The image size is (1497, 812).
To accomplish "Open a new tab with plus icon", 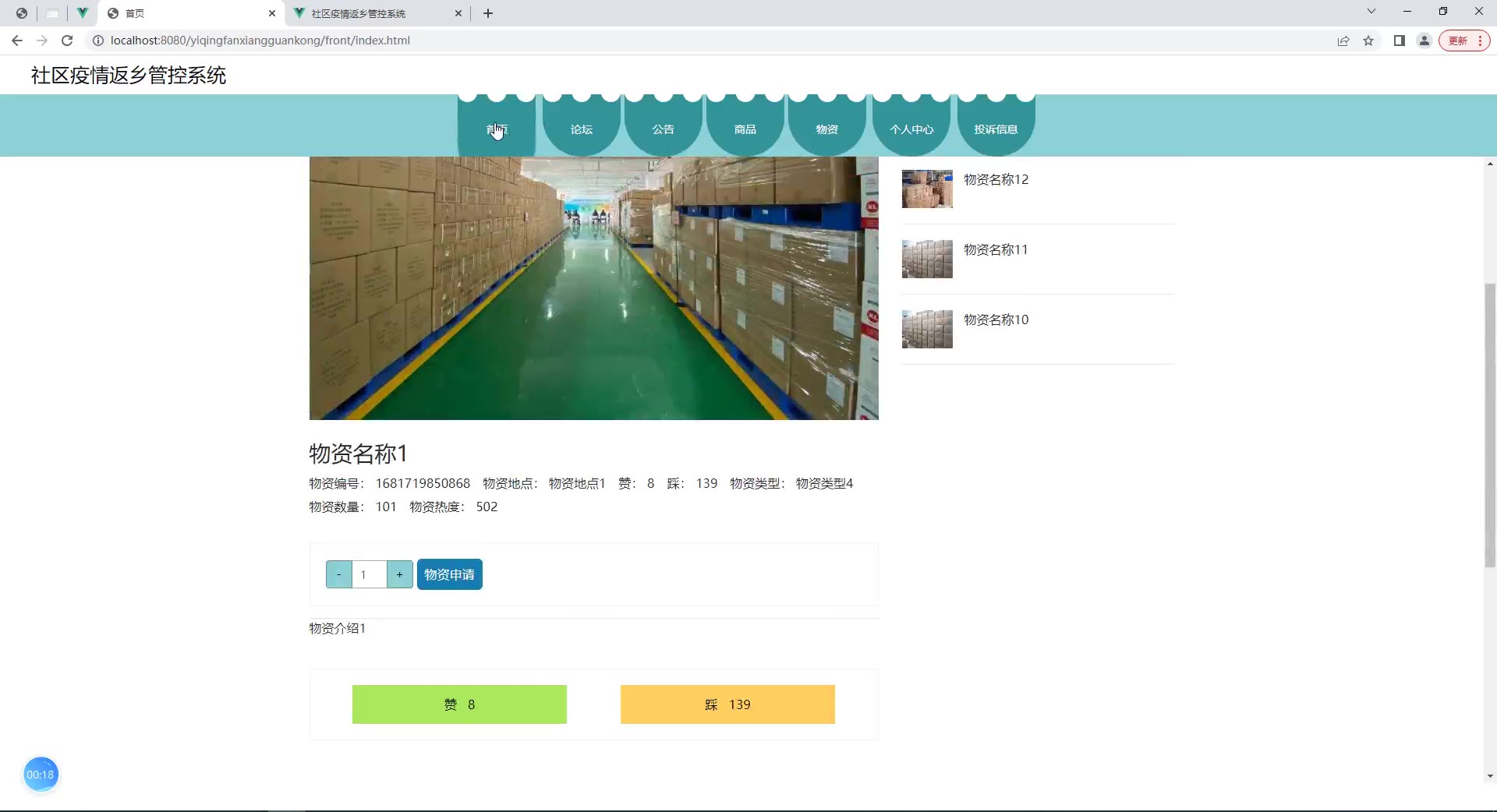I will pos(488,13).
